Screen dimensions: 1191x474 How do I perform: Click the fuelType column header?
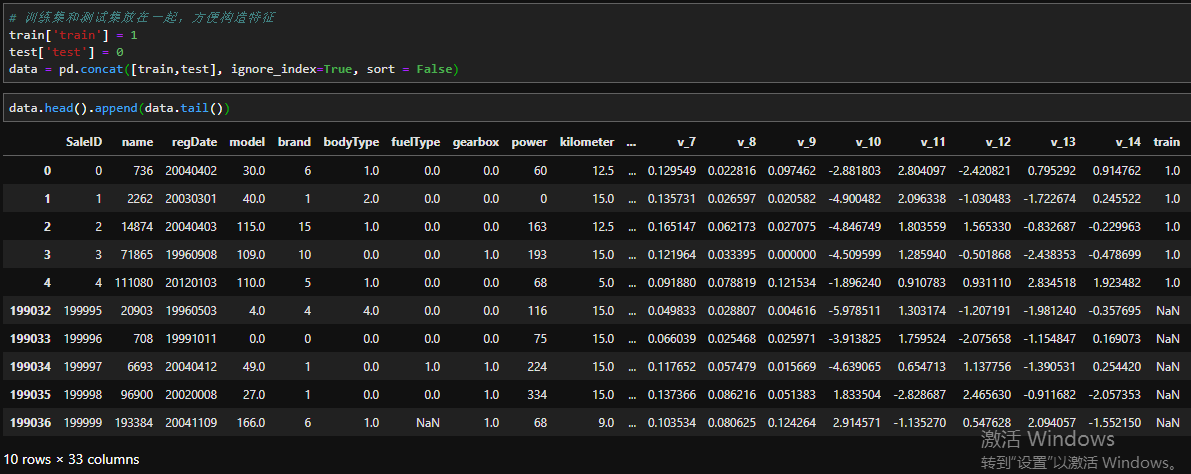(x=415, y=142)
